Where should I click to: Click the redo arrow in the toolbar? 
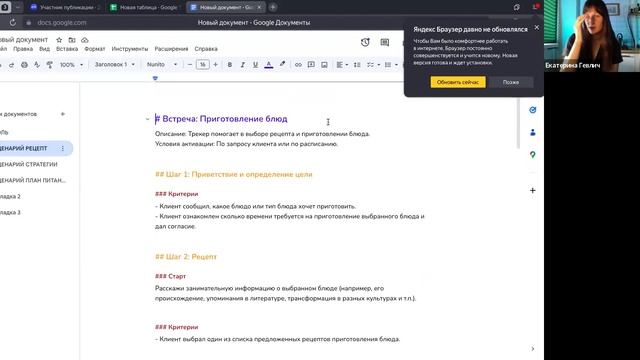tap(11, 64)
